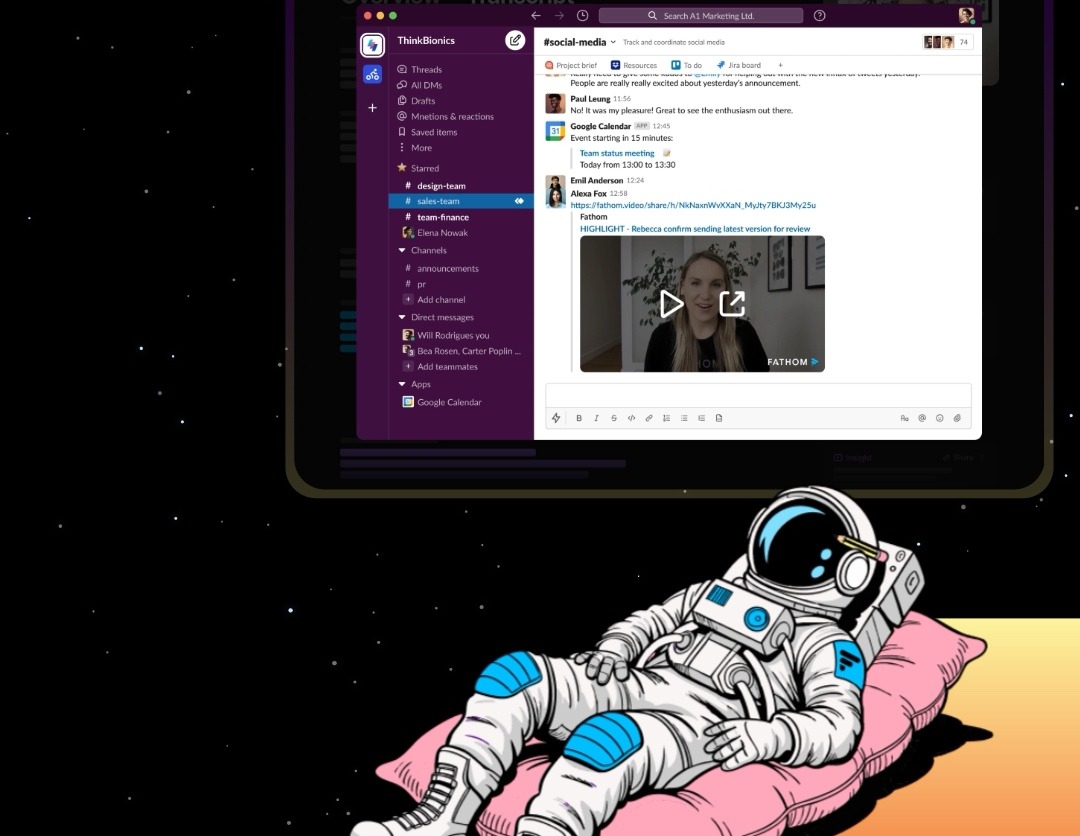
Task: Insert a link in composer
Action: [x=649, y=418]
